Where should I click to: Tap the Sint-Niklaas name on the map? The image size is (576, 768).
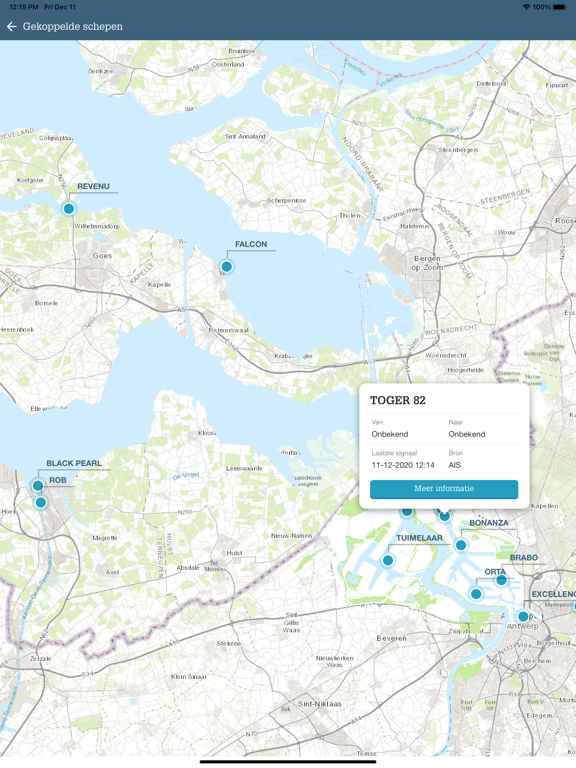pyautogui.click(x=319, y=704)
